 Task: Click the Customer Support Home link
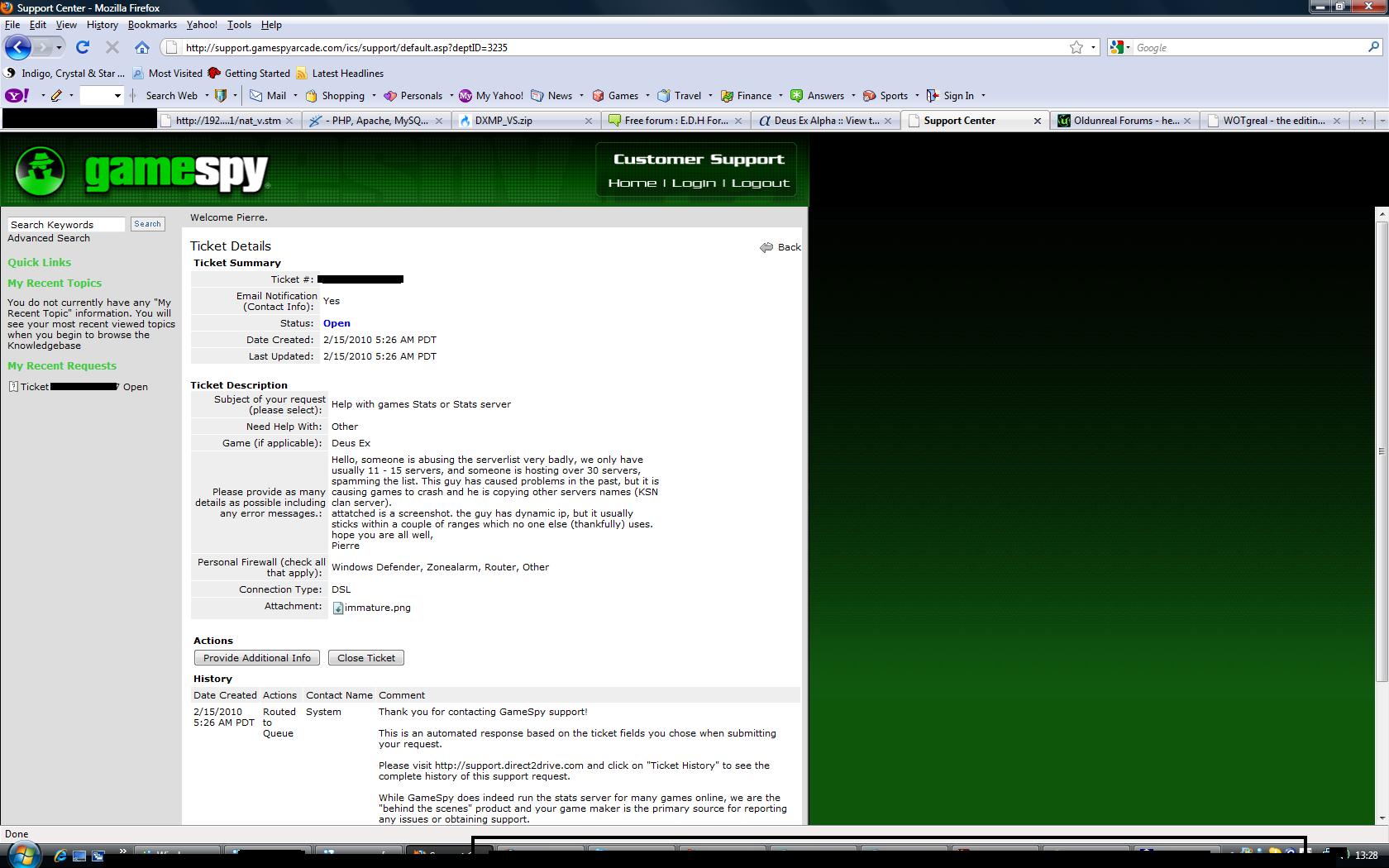632,183
